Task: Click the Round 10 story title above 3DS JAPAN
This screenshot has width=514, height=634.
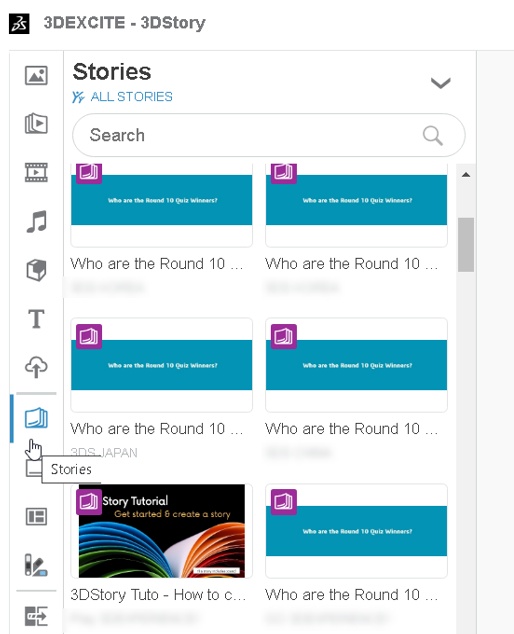Action: click(157, 429)
